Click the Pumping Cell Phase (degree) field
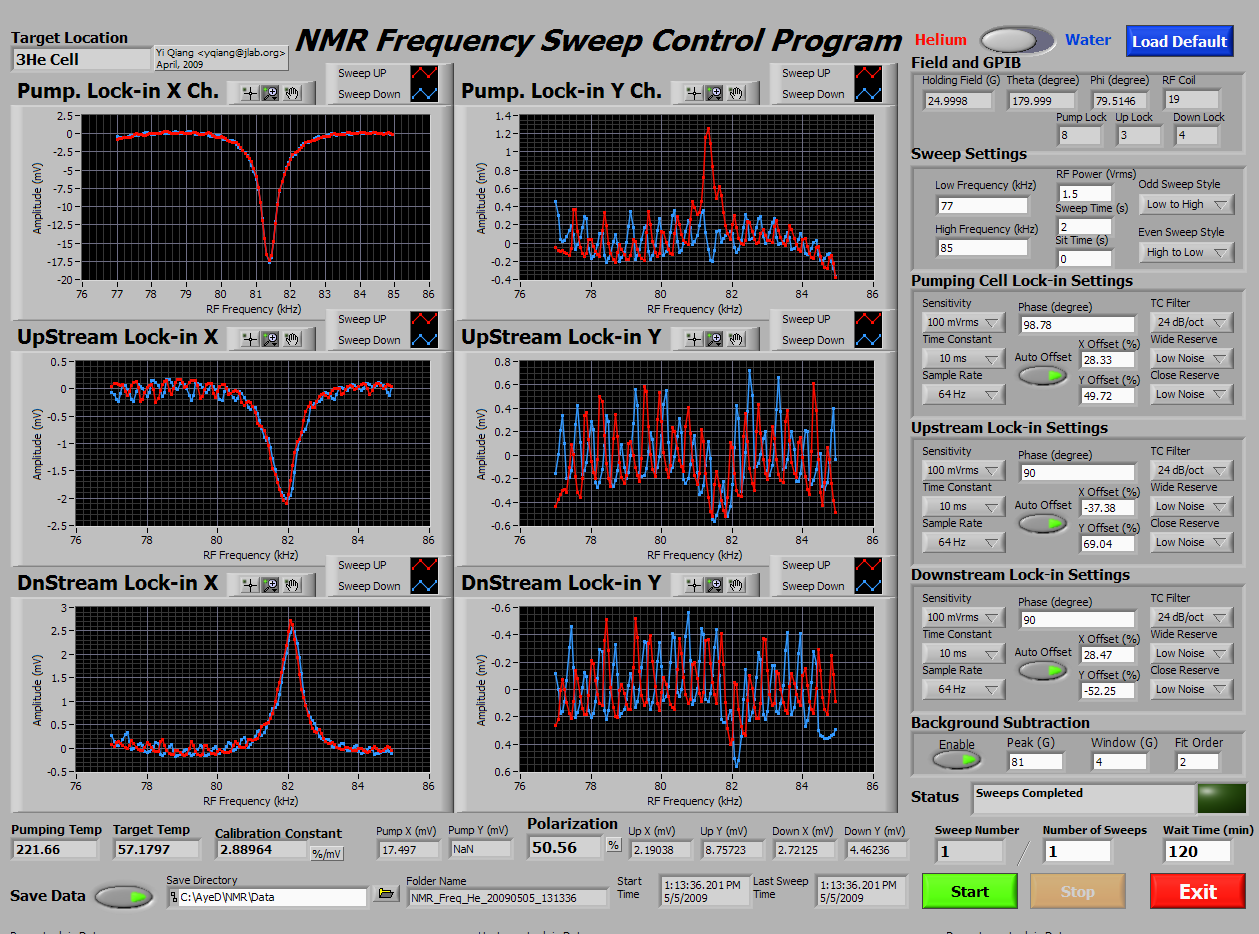Screen dimensions: 1259x934 [1077, 324]
